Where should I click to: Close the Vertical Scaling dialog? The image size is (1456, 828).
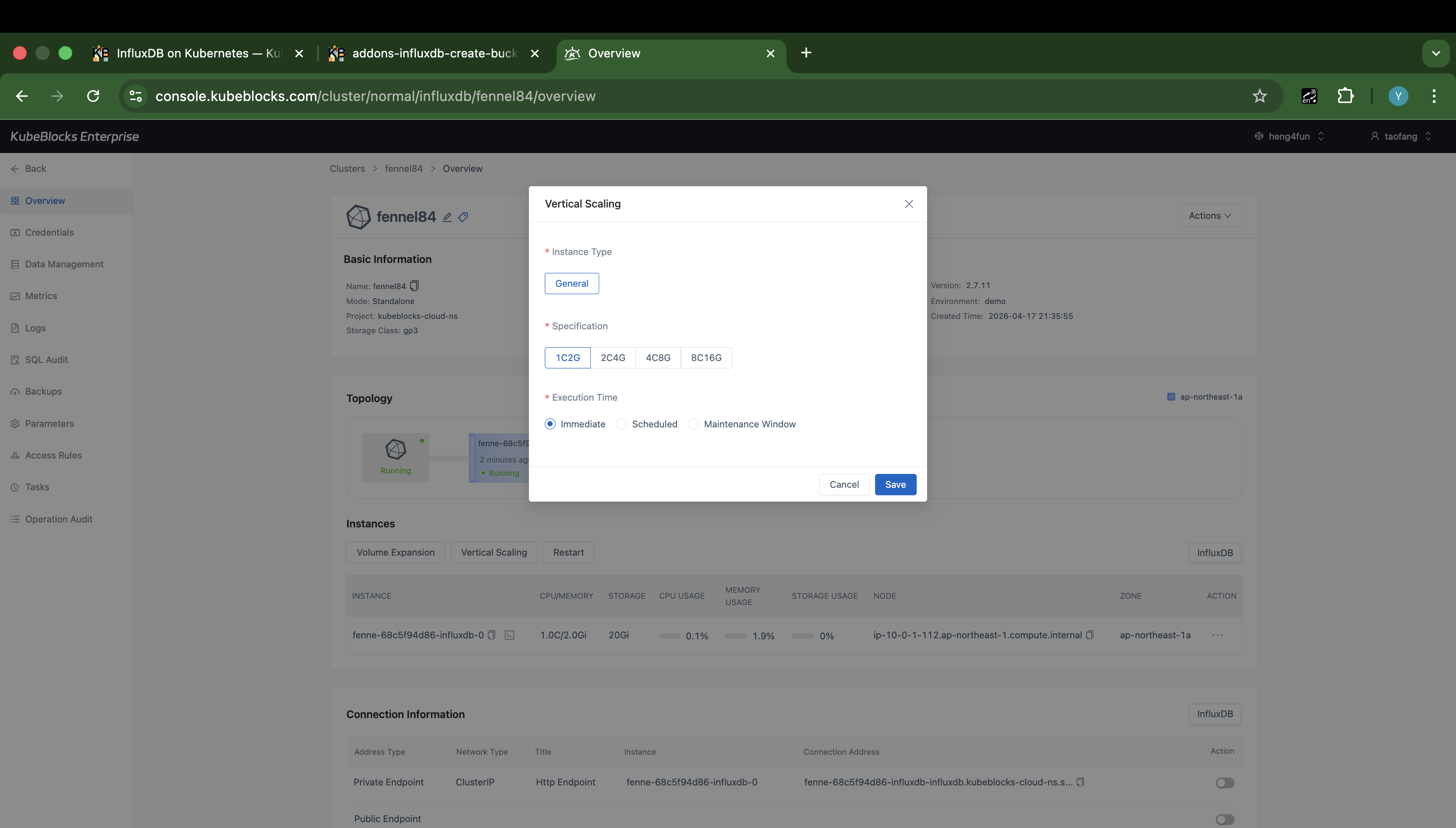tap(908, 204)
